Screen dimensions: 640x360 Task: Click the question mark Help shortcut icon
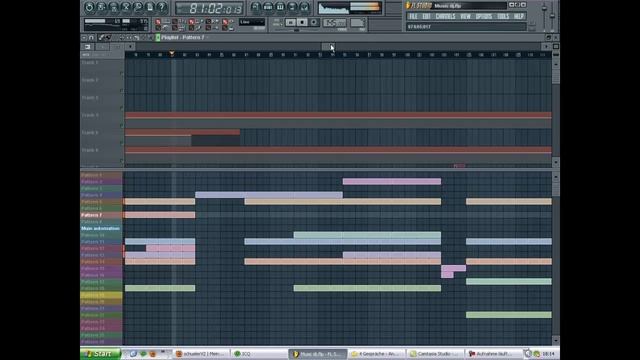[162, 7]
